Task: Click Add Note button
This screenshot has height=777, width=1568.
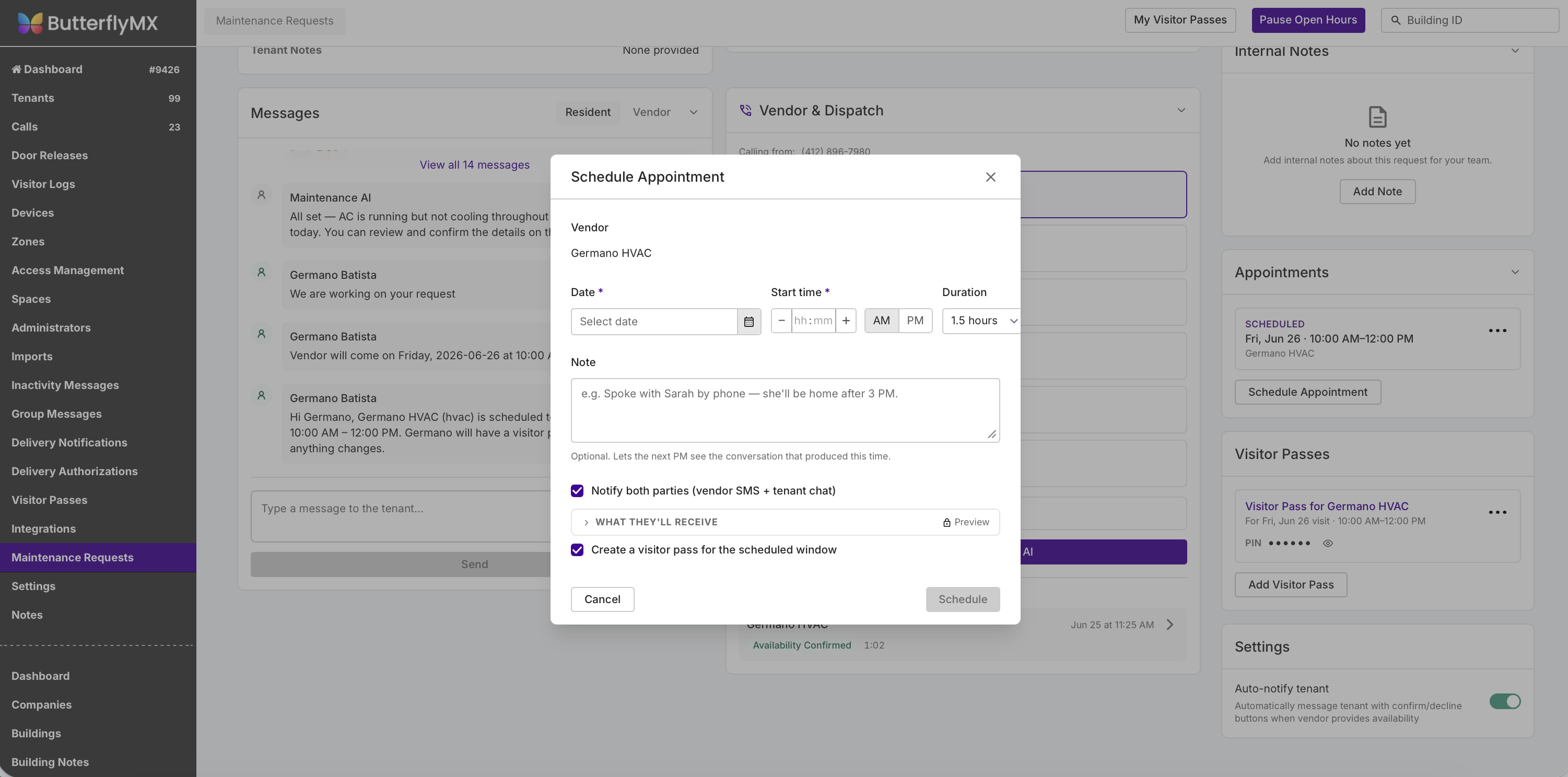Action: pos(1377,192)
